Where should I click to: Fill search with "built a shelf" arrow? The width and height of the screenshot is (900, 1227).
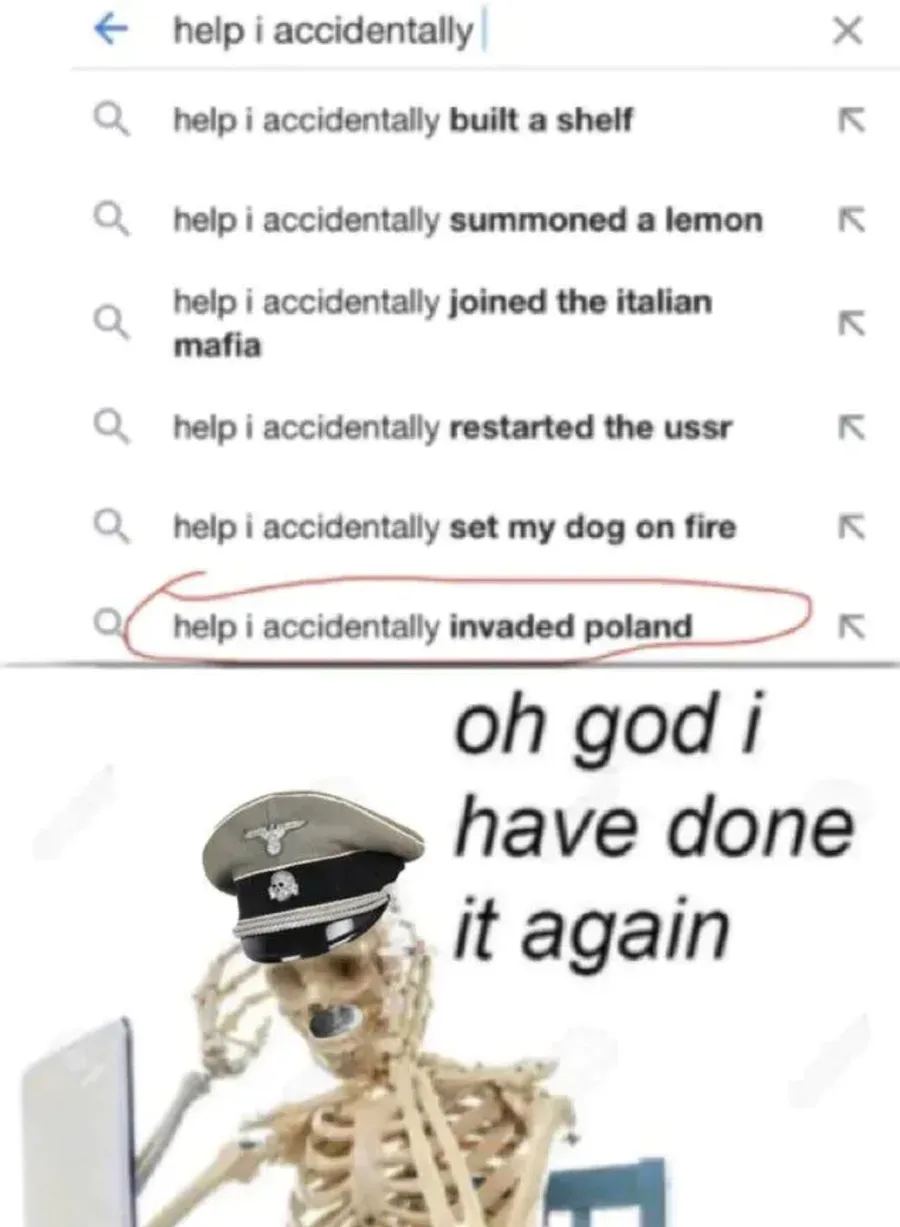click(849, 121)
